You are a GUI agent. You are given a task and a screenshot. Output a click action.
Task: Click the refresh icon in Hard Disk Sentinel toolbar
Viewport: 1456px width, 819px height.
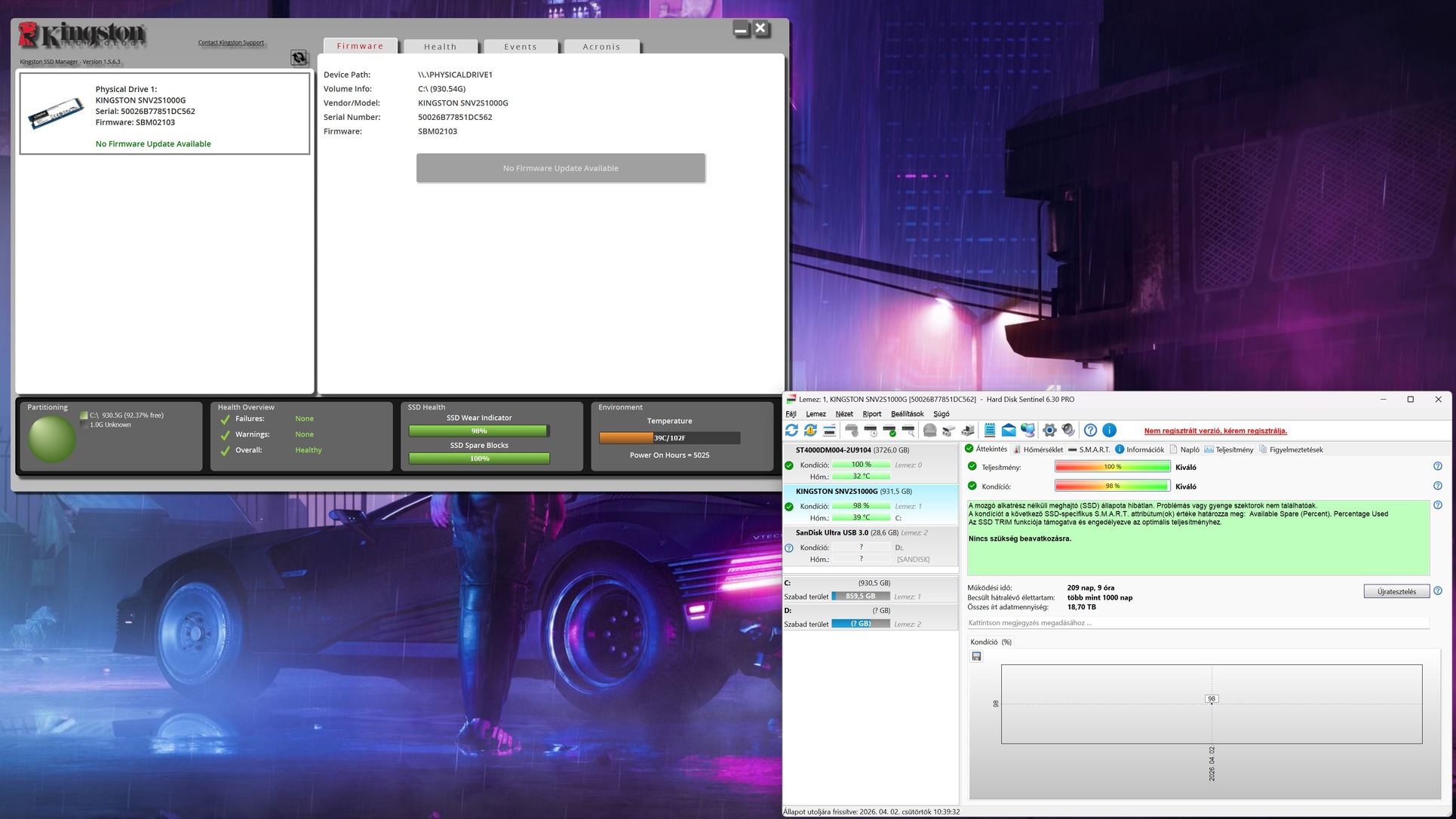[x=791, y=430]
